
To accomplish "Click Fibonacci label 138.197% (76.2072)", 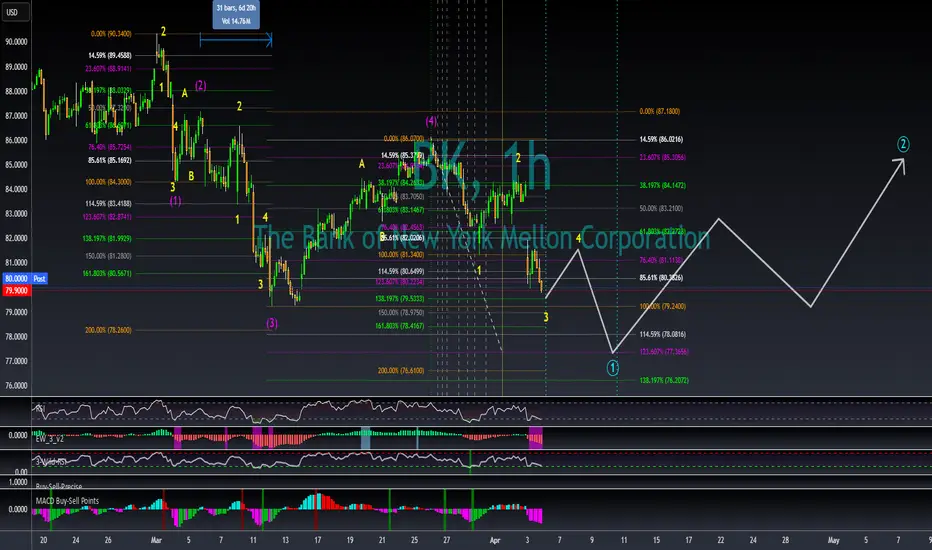I will click(x=665, y=380).
